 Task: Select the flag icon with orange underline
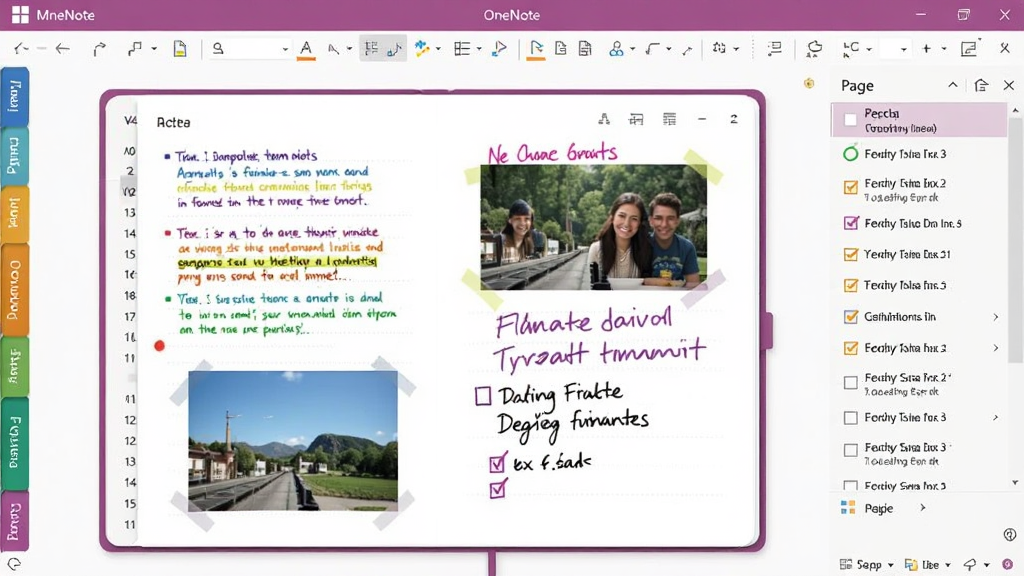pos(536,49)
